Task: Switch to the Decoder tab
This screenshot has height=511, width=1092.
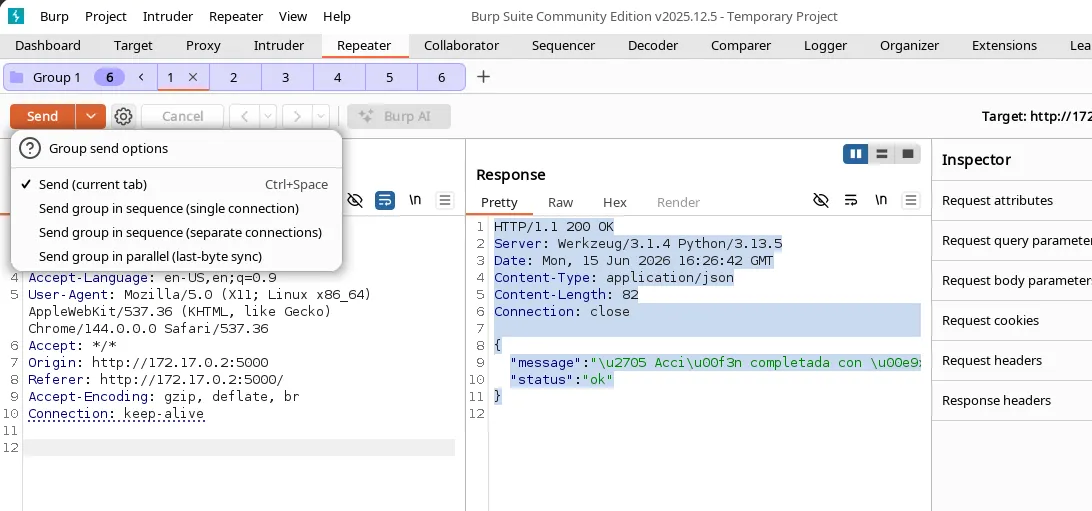Action: 653,45
